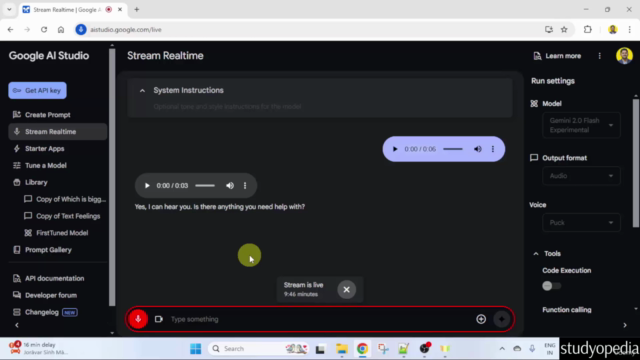Viewport: 640px width, 360px height.
Task: Click the Type something input field
Action: [320, 319]
